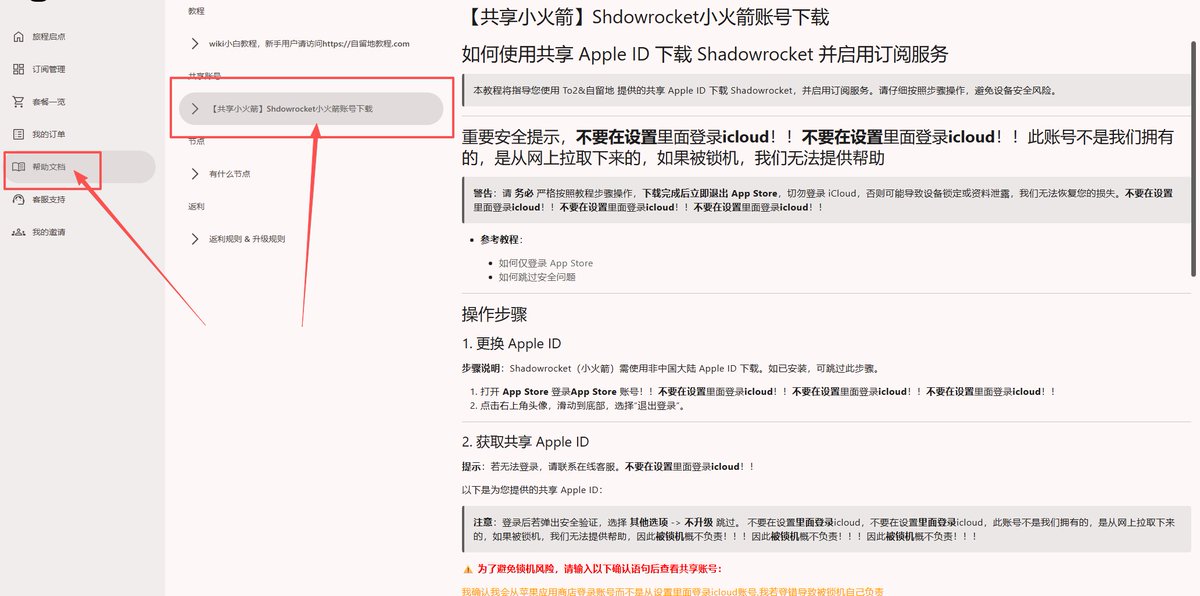Expand the chevron beside 返利规则 & 升级规则
This screenshot has width=1200, height=596.
(x=194, y=239)
